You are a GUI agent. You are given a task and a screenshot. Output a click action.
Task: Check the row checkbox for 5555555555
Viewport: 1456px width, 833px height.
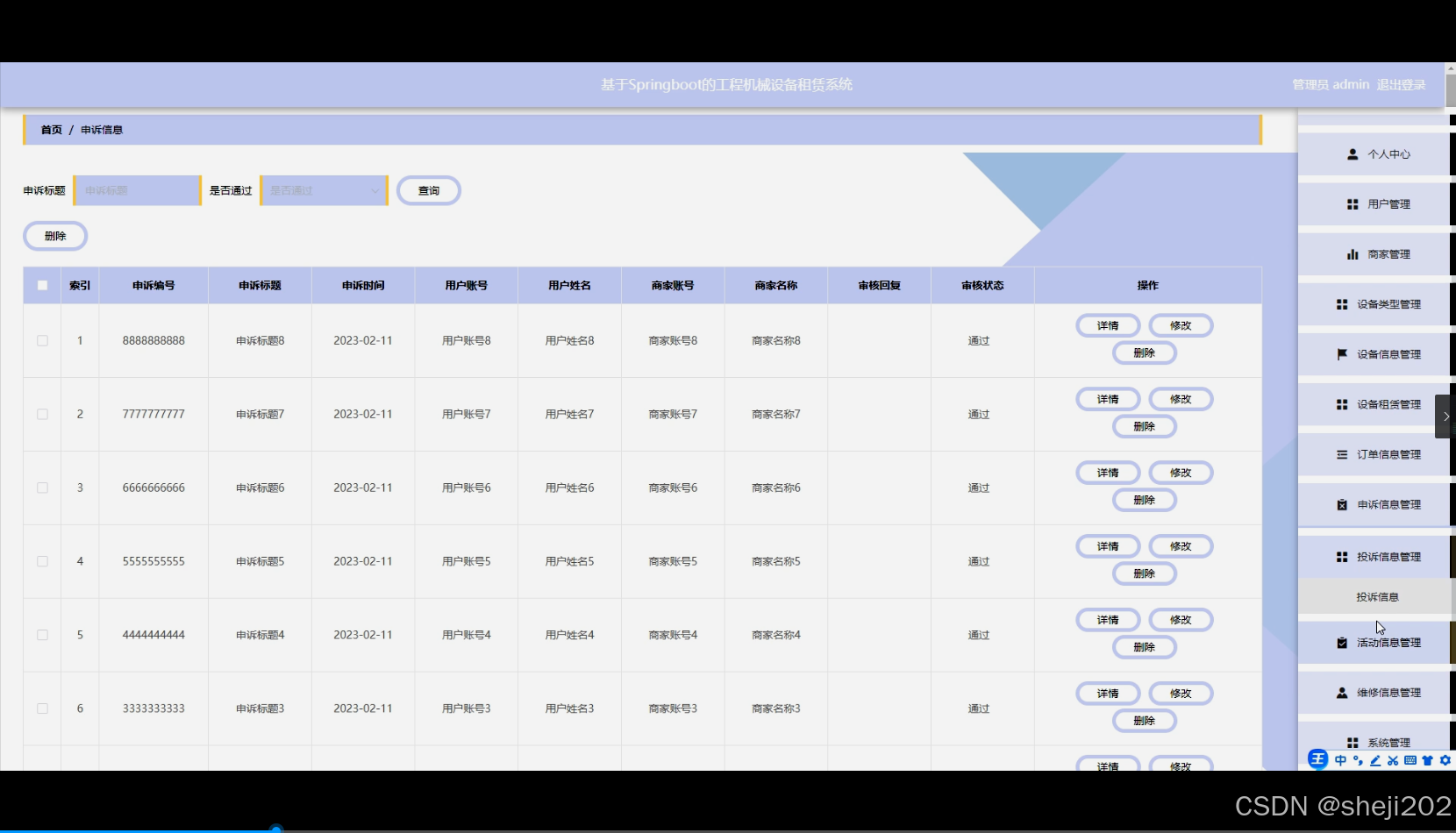tap(42, 561)
